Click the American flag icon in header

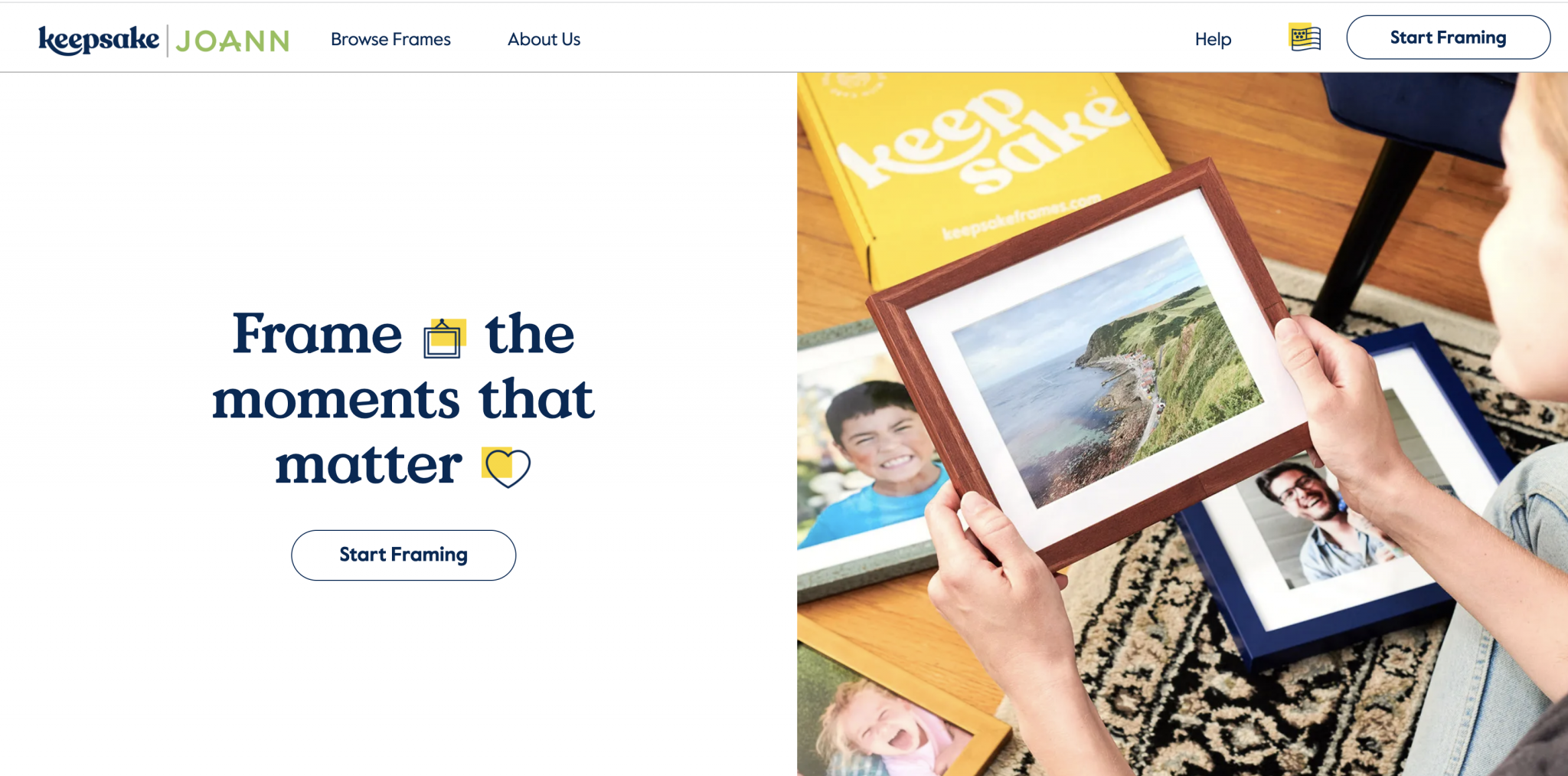click(1305, 38)
